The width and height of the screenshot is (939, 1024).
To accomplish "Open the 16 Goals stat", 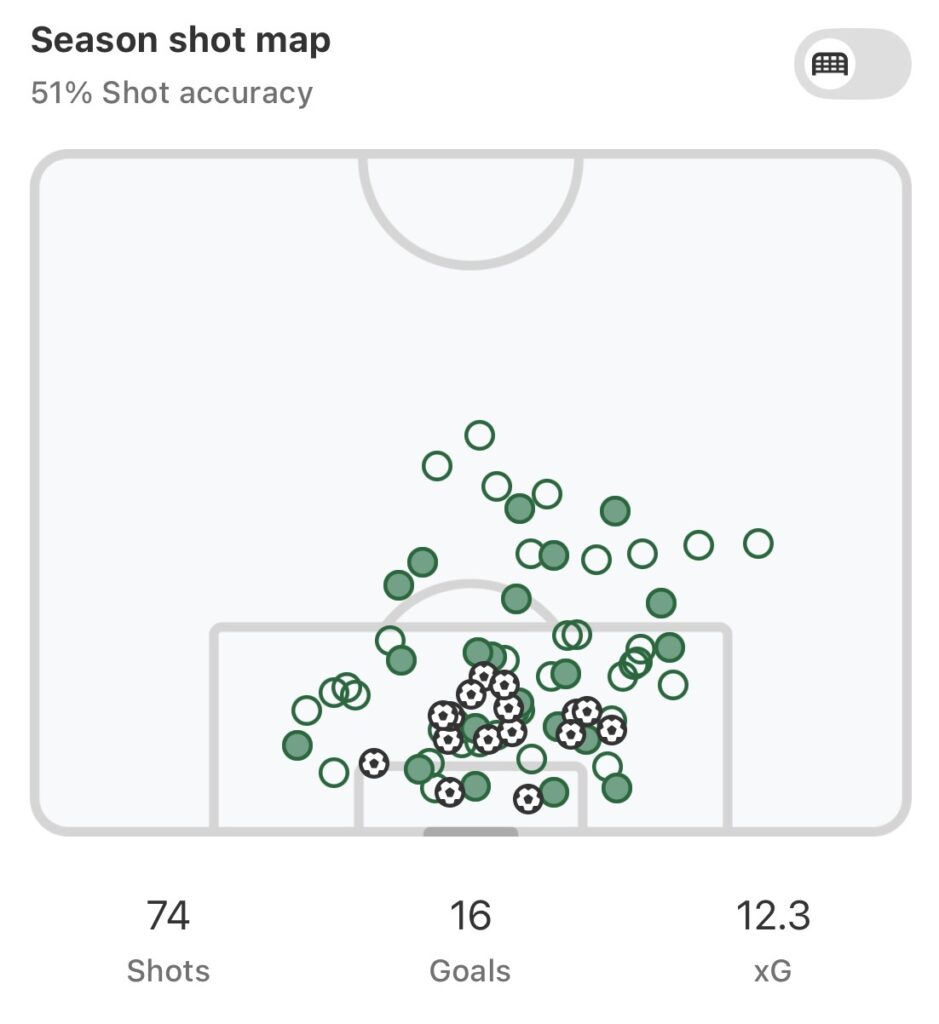I will click(470, 938).
